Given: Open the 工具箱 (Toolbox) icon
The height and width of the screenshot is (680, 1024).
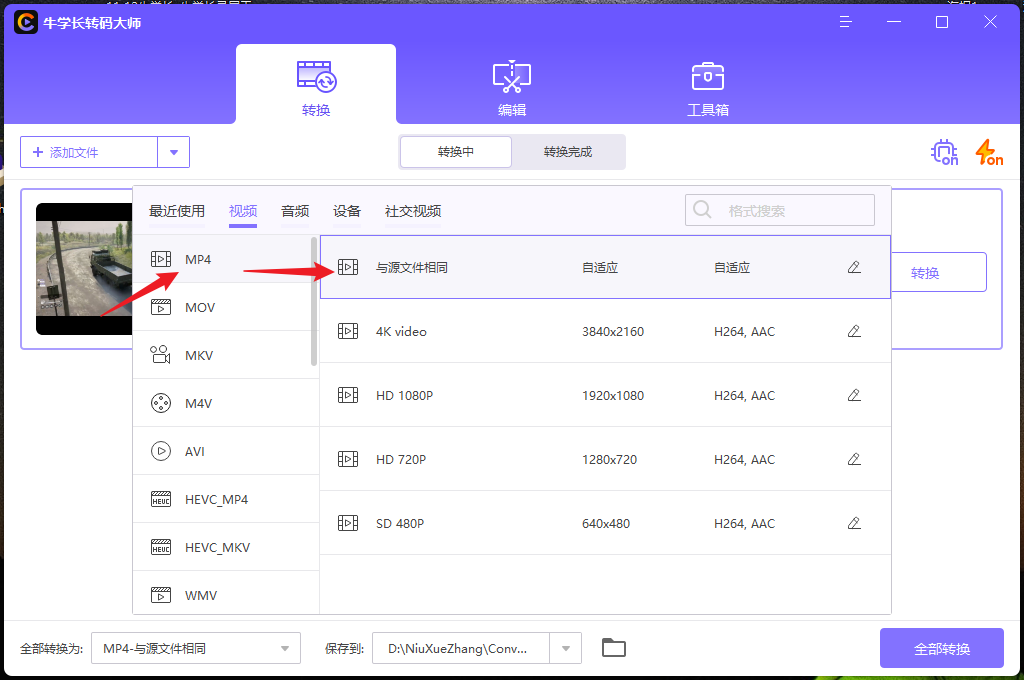Looking at the screenshot, I should coord(707,75).
